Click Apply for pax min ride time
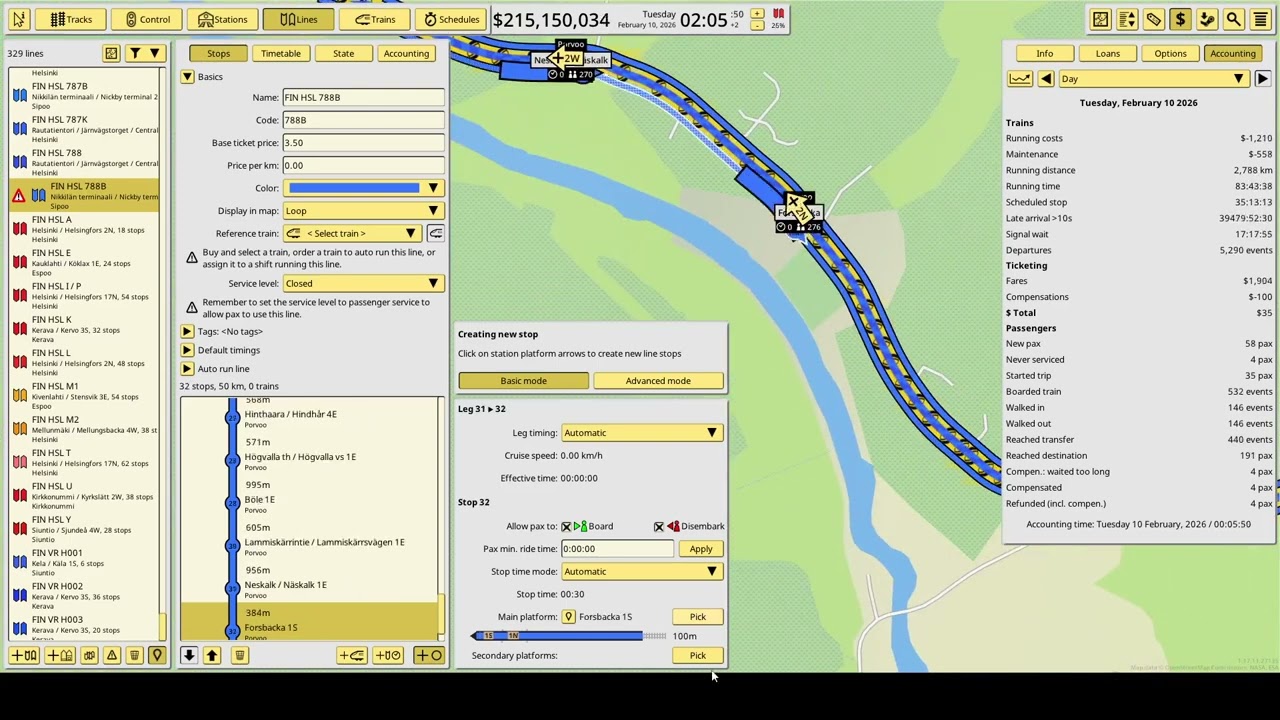 pyautogui.click(x=700, y=549)
